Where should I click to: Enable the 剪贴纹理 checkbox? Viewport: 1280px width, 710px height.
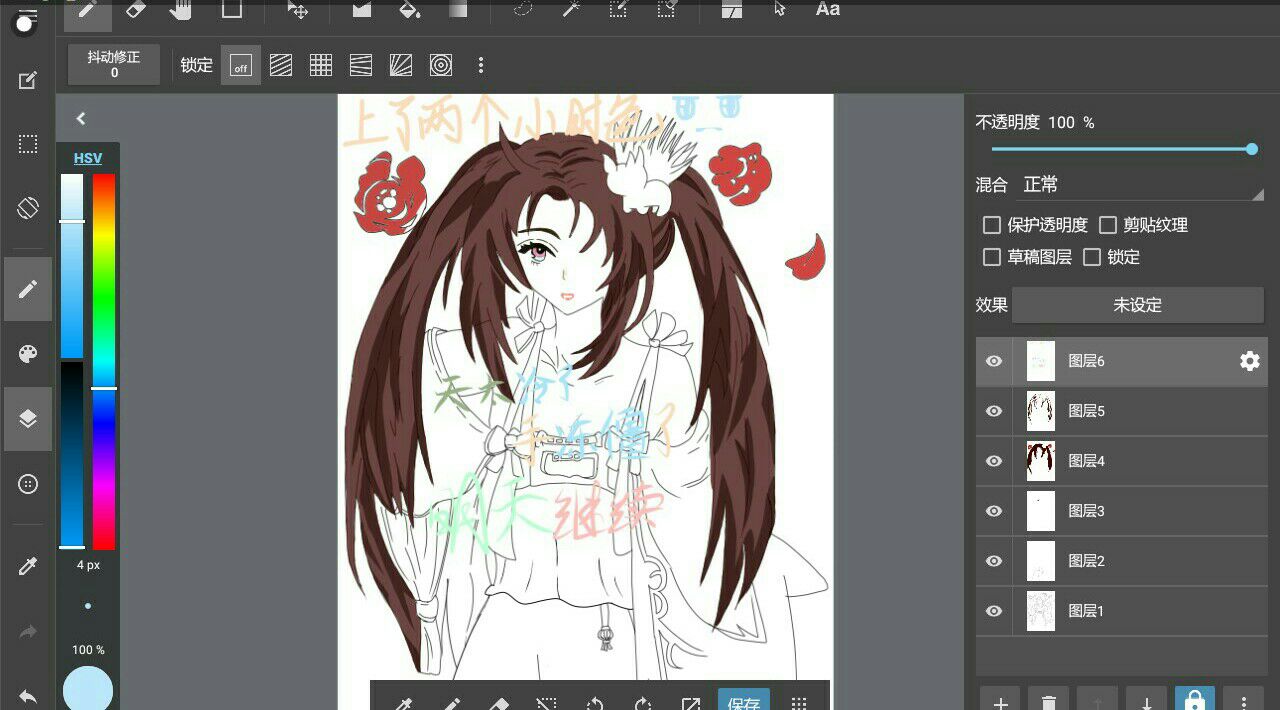coord(1108,225)
